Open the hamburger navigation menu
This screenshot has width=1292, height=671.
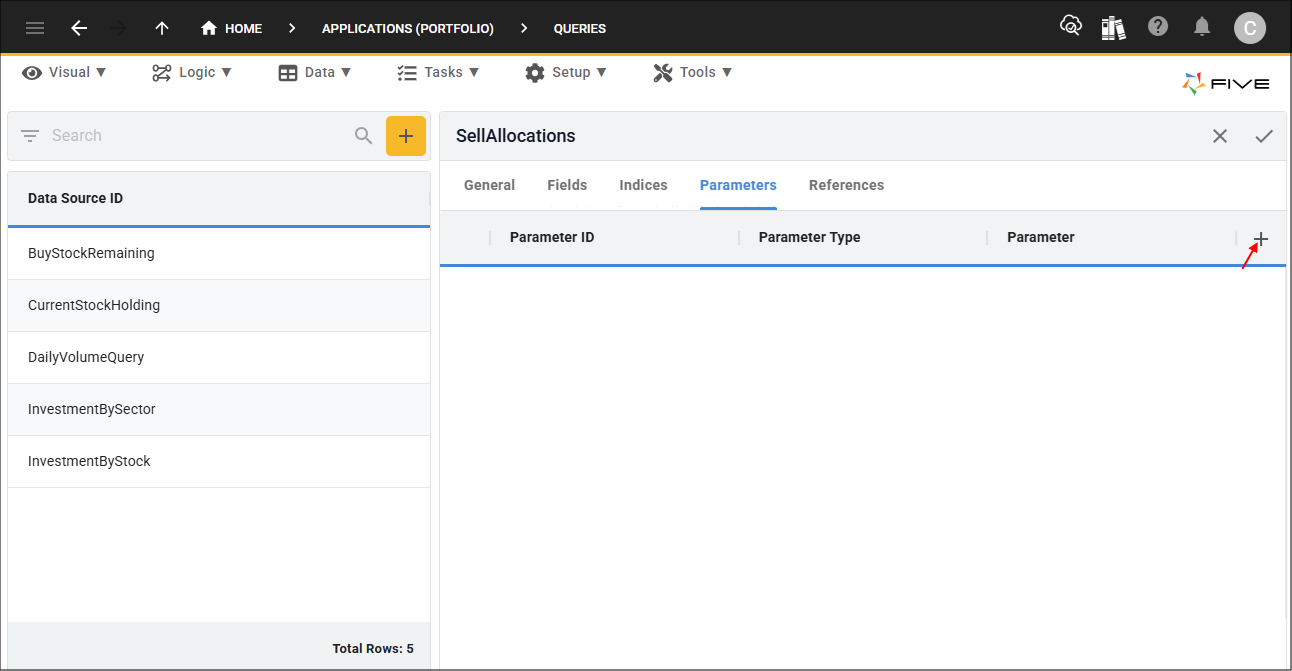(35, 28)
